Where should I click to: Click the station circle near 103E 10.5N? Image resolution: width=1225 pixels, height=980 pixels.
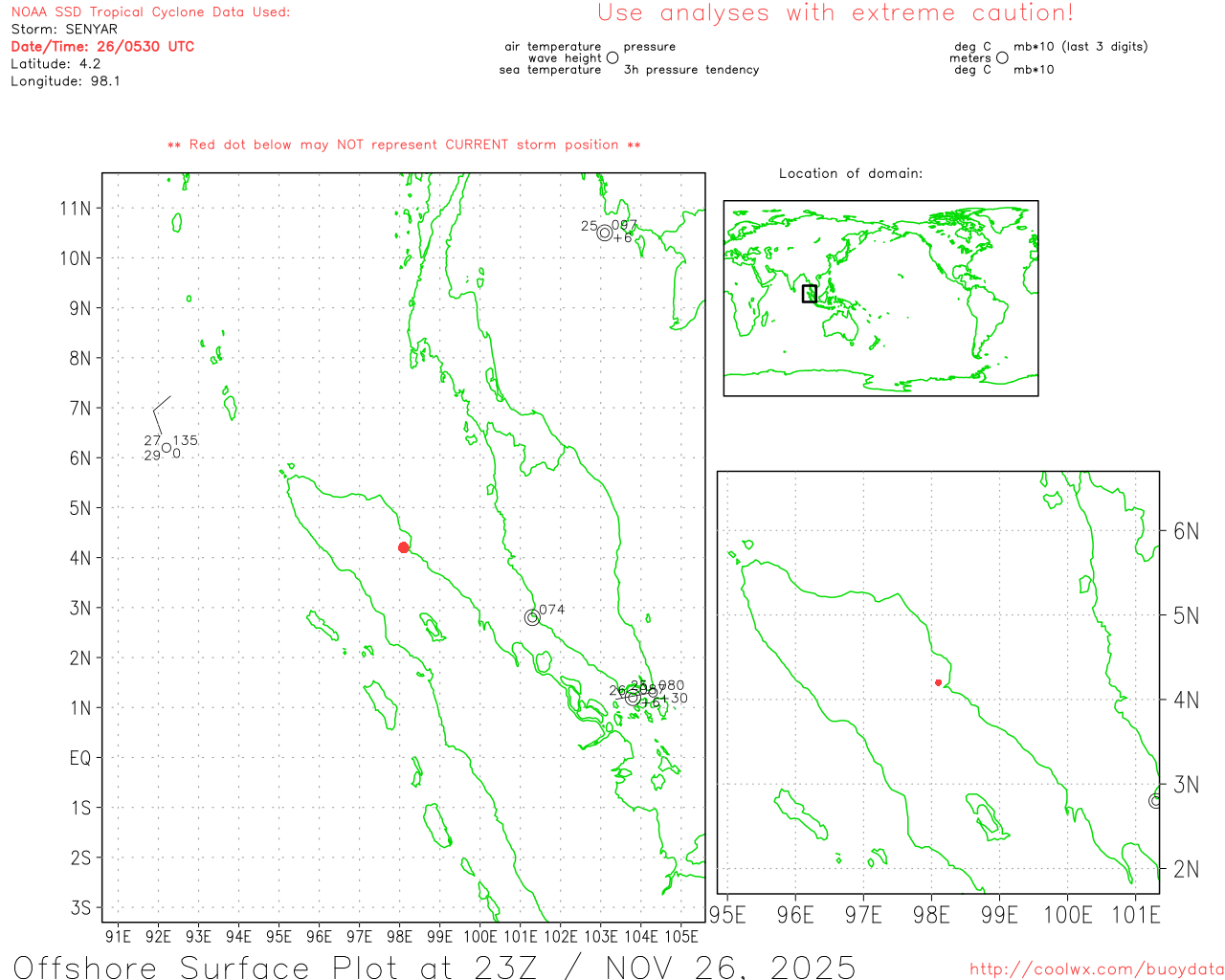pyautogui.click(x=604, y=233)
